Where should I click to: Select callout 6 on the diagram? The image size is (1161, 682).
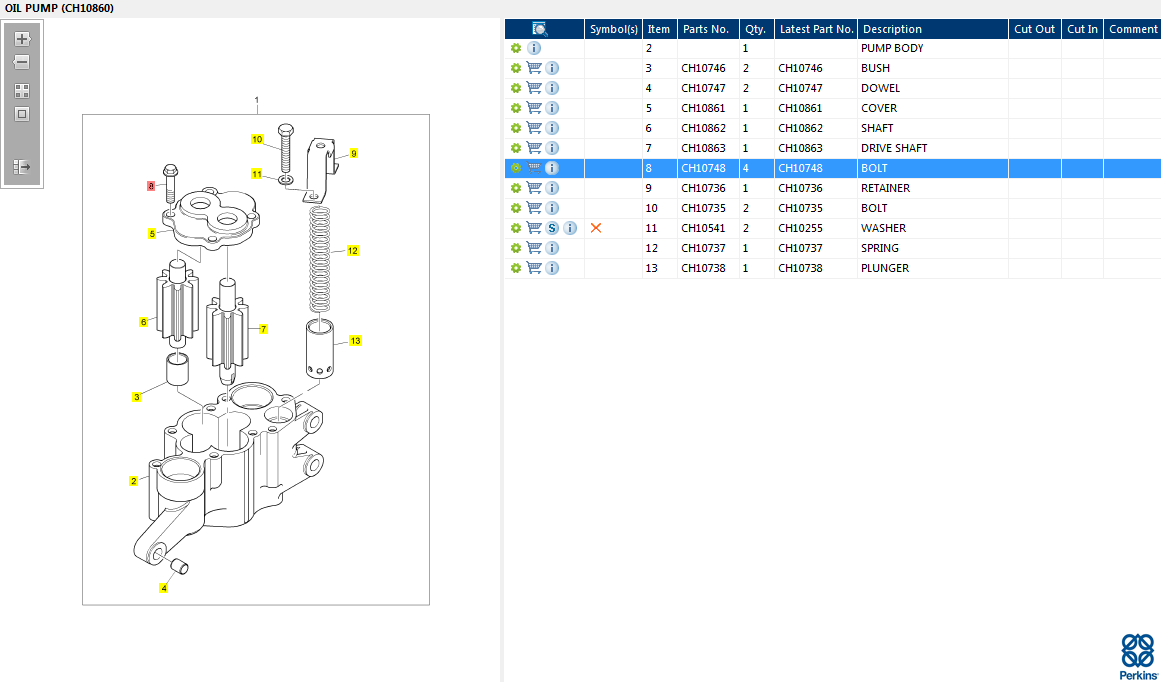[x=144, y=322]
